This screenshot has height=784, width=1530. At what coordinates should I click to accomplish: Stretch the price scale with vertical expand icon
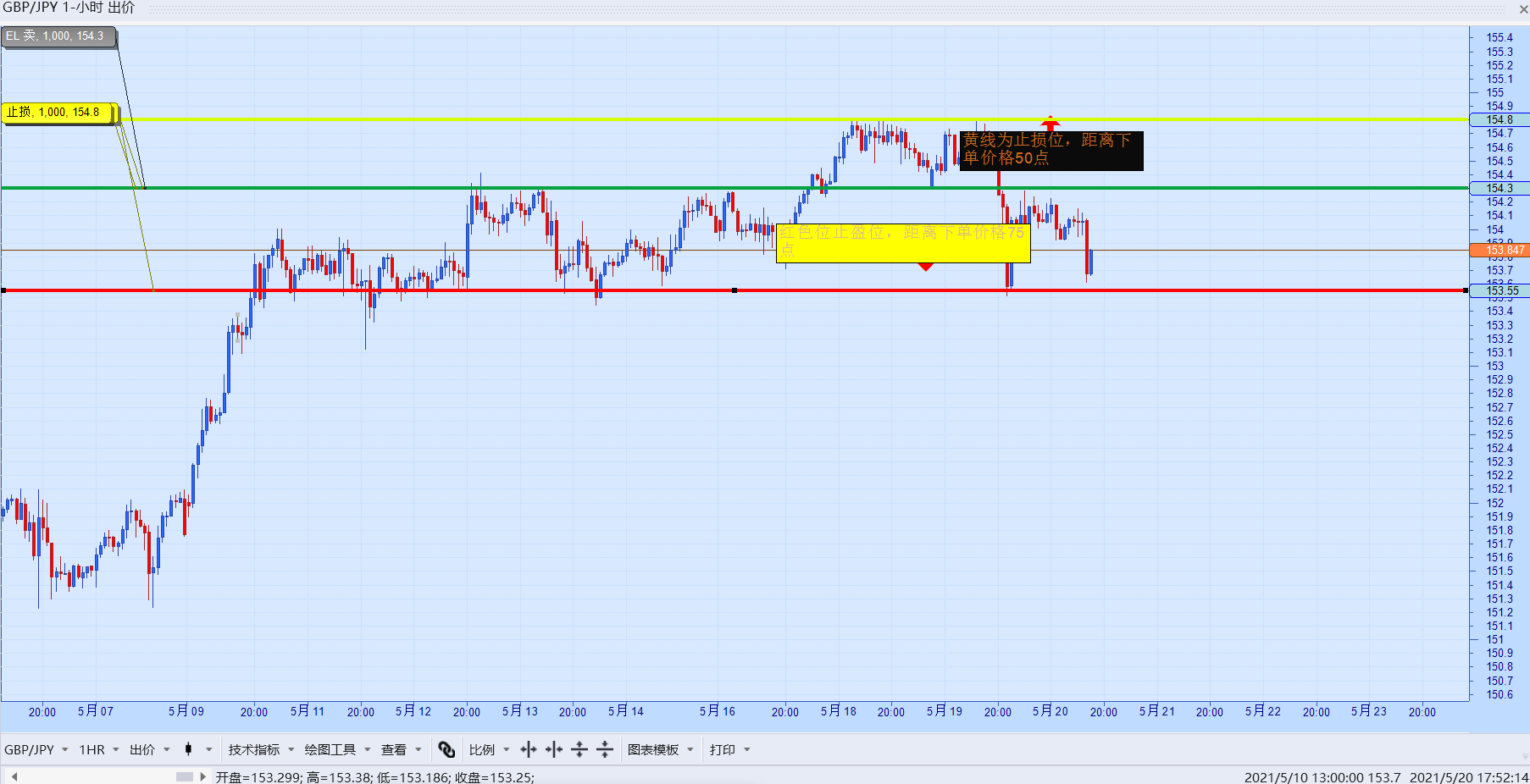coord(580,749)
